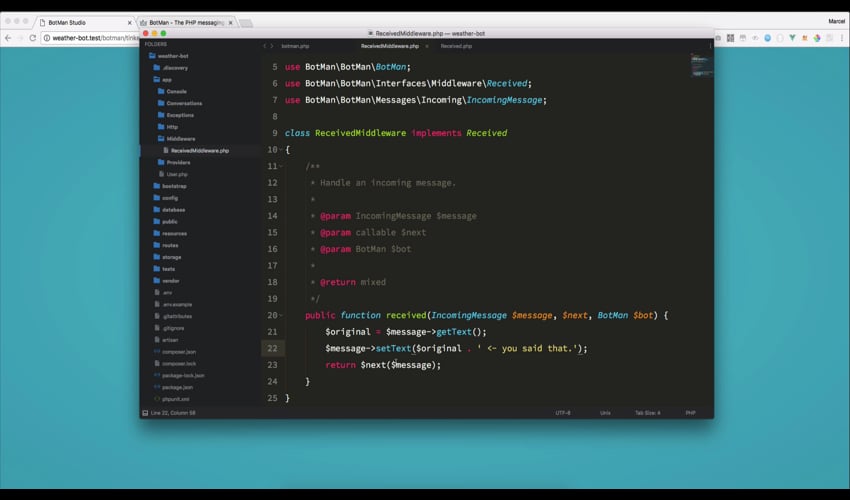Click the green Vue devtools extension icon

click(x=793, y=38)
